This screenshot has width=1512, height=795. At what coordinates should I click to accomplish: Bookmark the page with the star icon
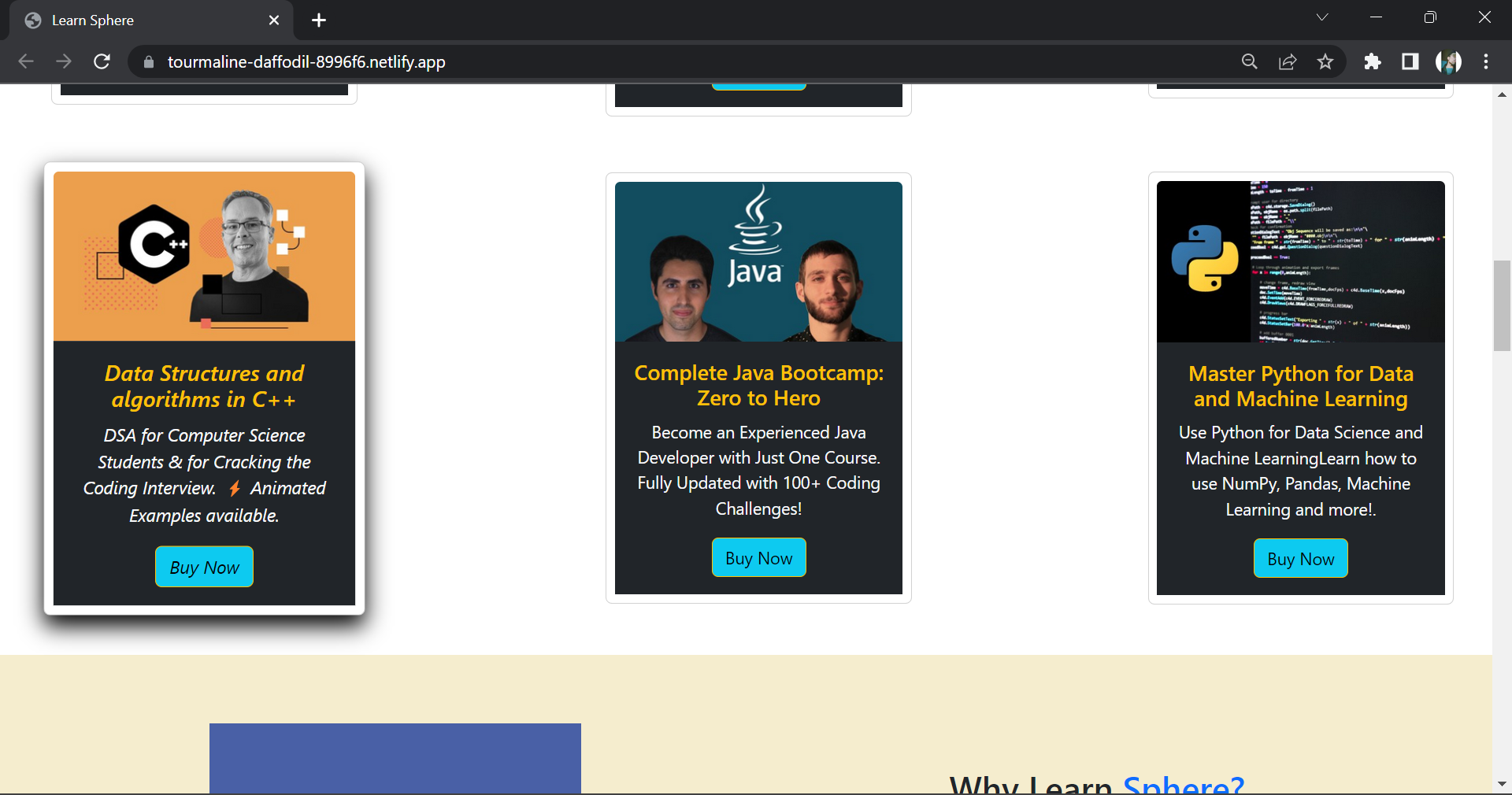(1325, 61)
